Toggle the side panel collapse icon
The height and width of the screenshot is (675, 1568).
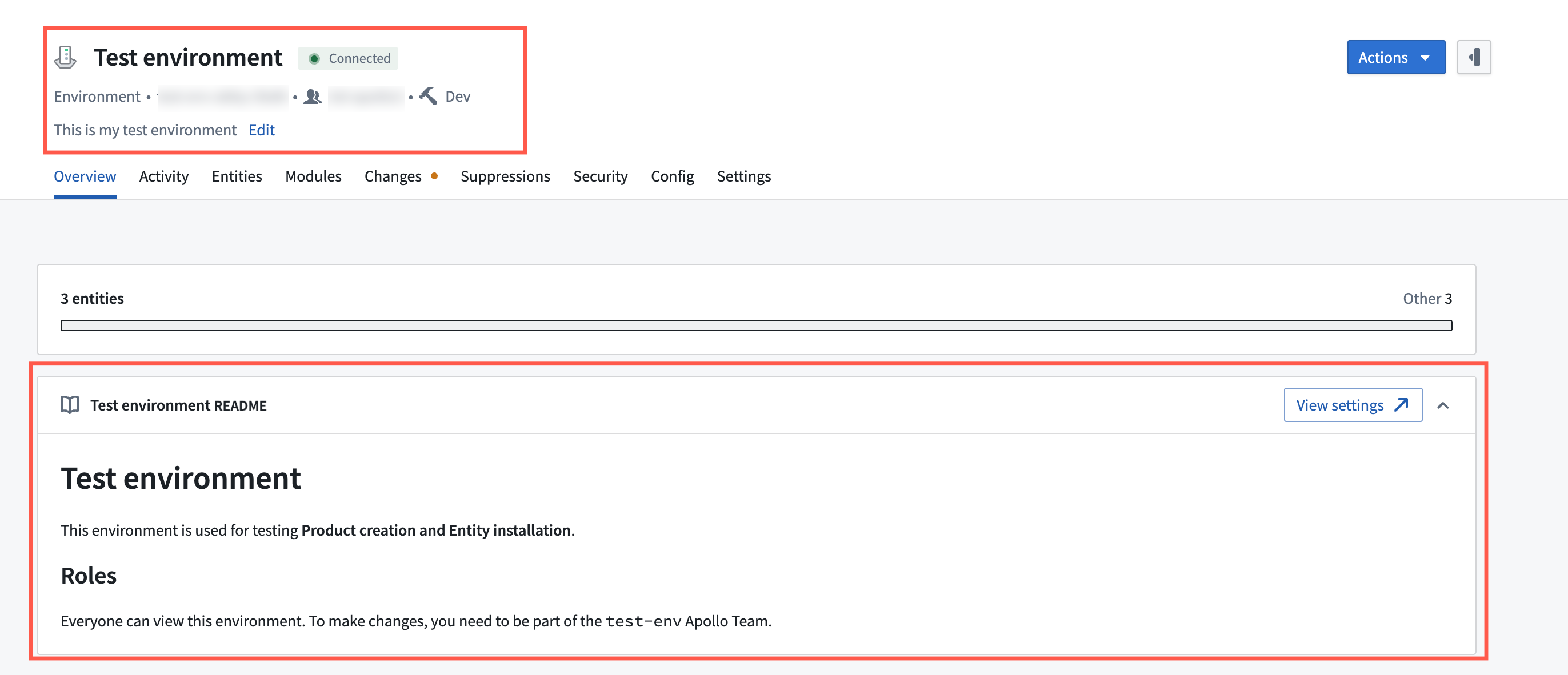[x=1474, y=57]
